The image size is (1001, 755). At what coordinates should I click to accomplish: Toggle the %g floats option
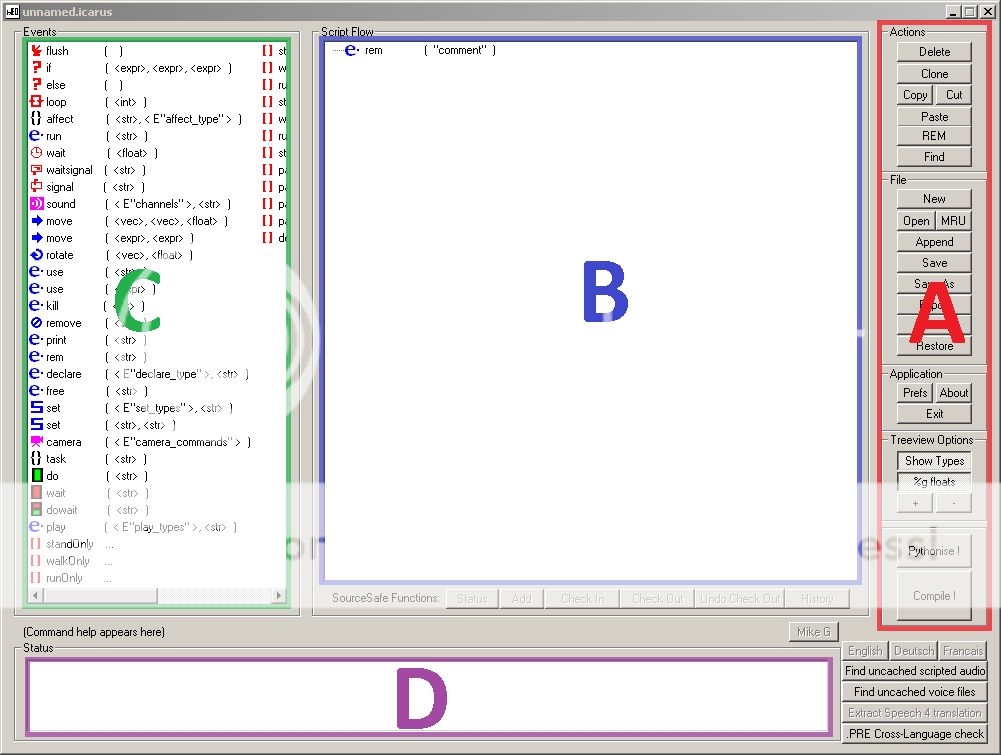[x=934, y=482]
